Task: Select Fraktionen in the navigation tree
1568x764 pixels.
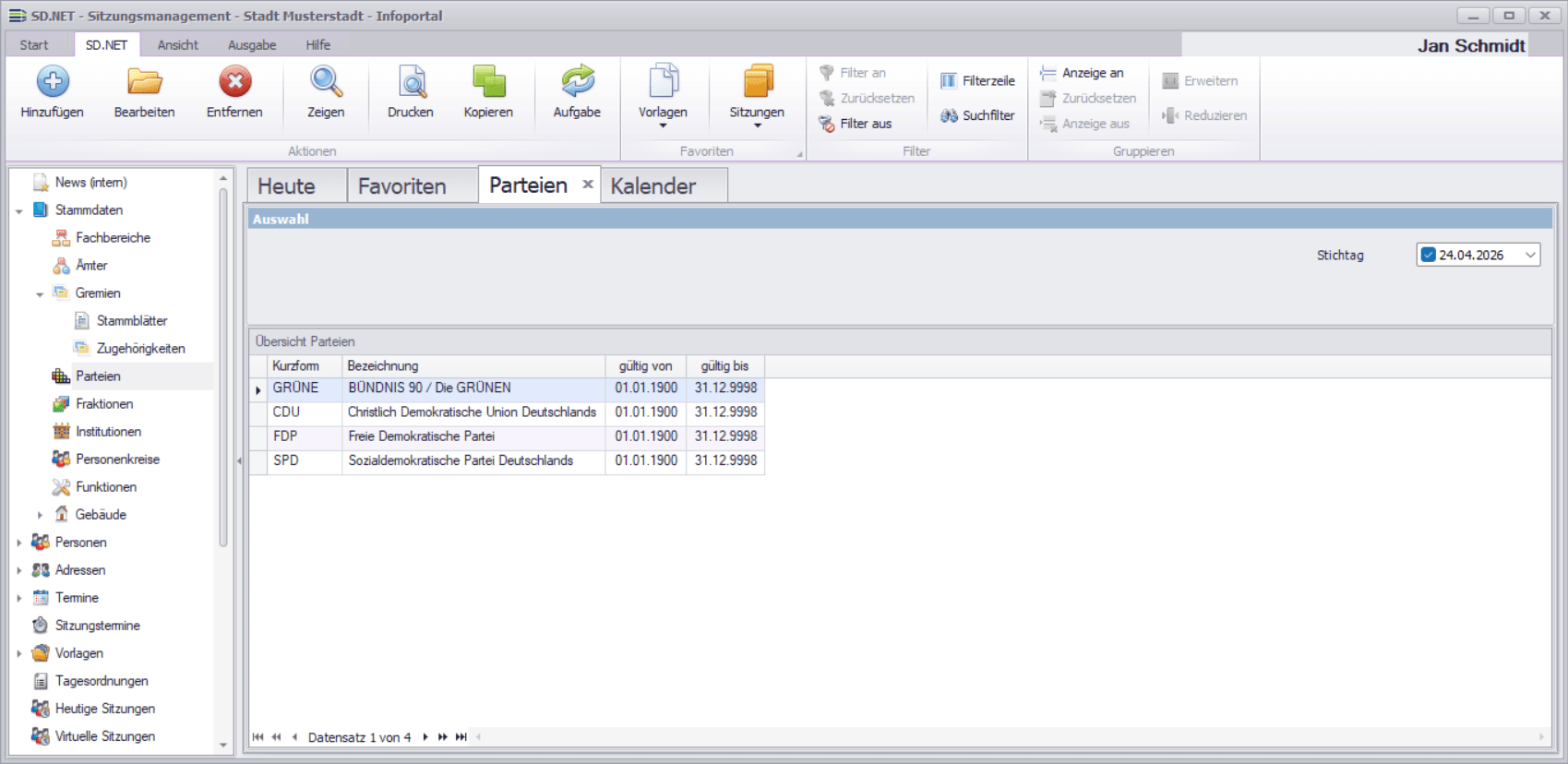Action: pos(103,404)
